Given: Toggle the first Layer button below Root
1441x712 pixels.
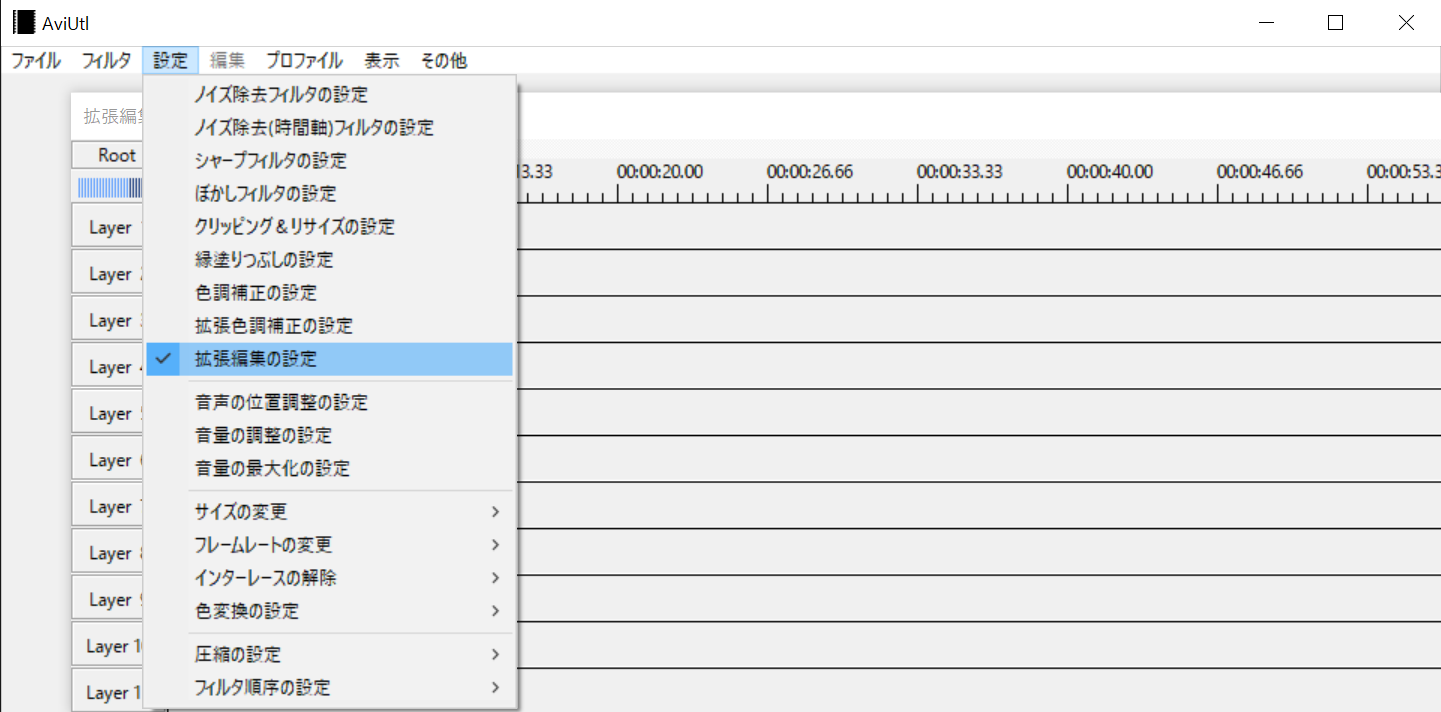Looking at the screenshot, I should [108, 228].
